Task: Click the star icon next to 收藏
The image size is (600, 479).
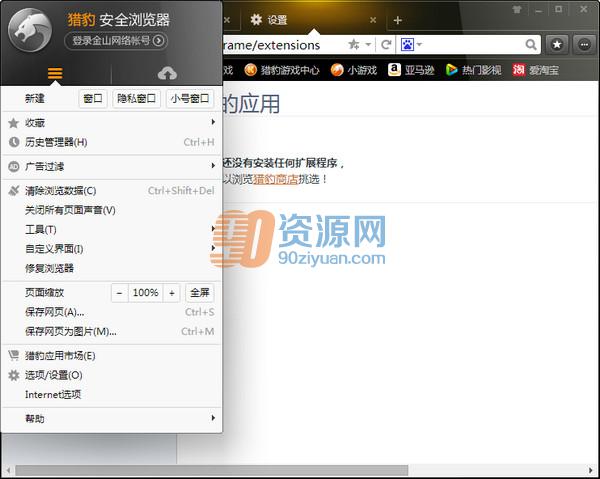Action: [x=14, y=123]
